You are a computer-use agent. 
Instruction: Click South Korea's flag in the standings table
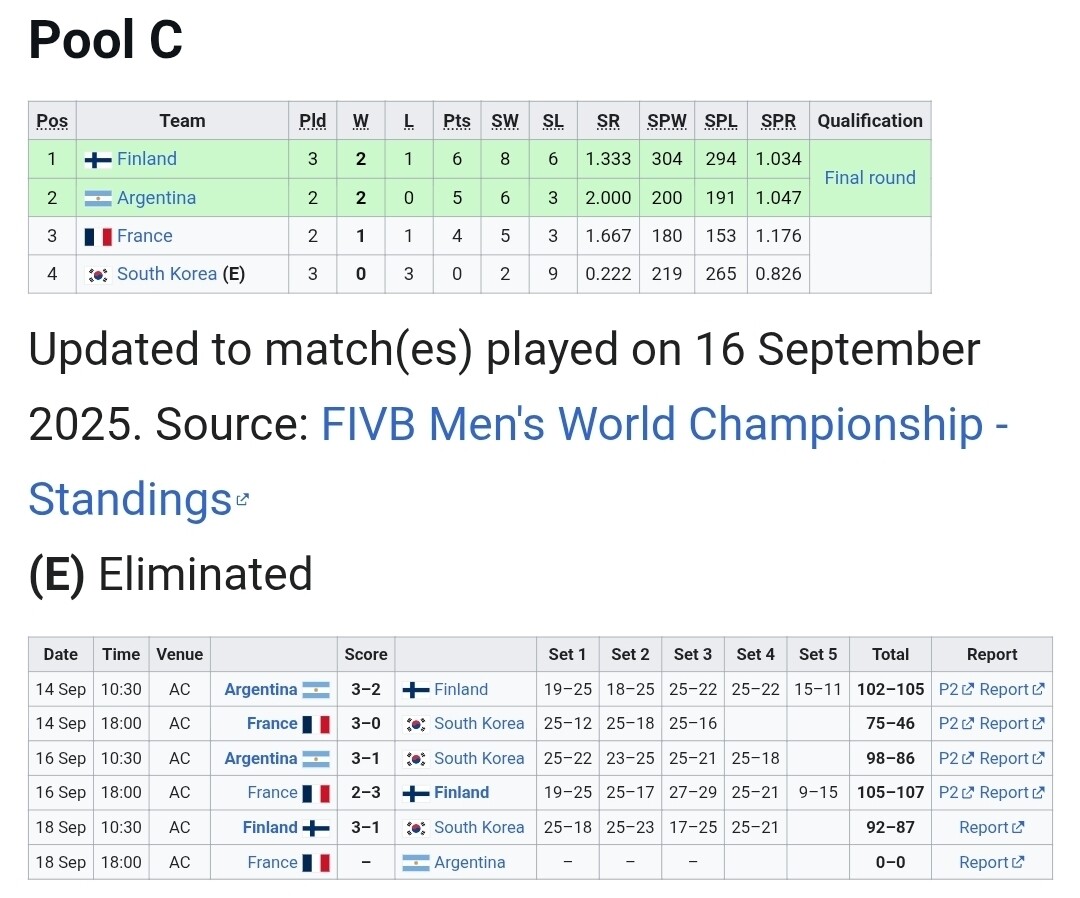click(x=98, y=275)
